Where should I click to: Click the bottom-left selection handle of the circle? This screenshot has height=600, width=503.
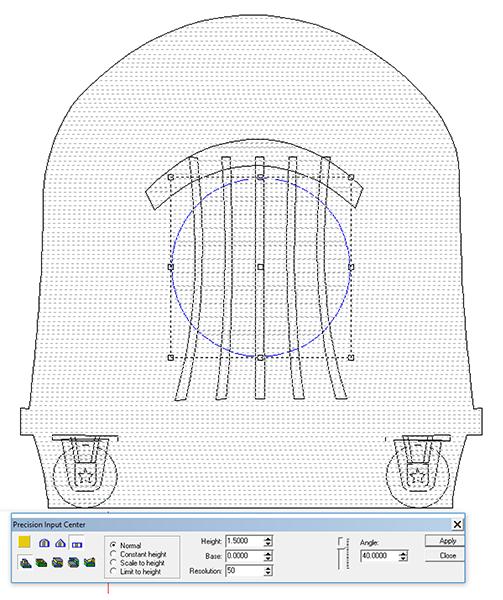(x=171, y=357)
